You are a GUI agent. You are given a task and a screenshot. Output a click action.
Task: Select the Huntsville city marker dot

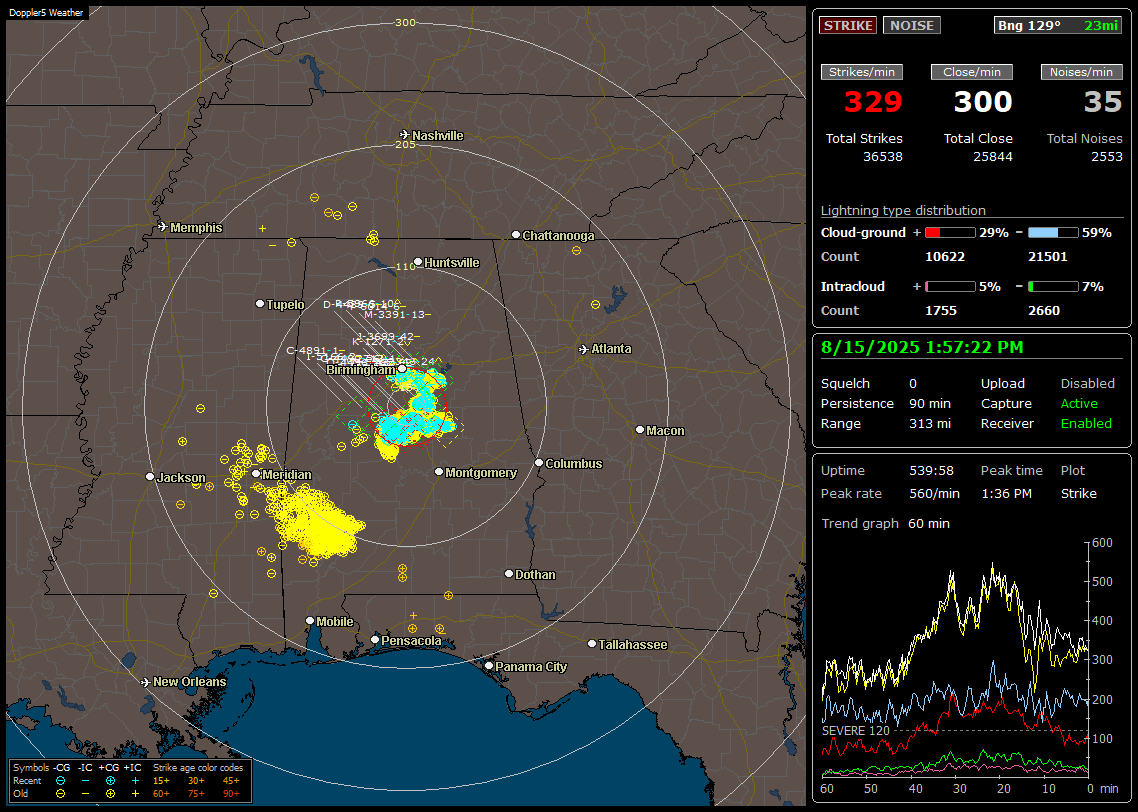418,262
